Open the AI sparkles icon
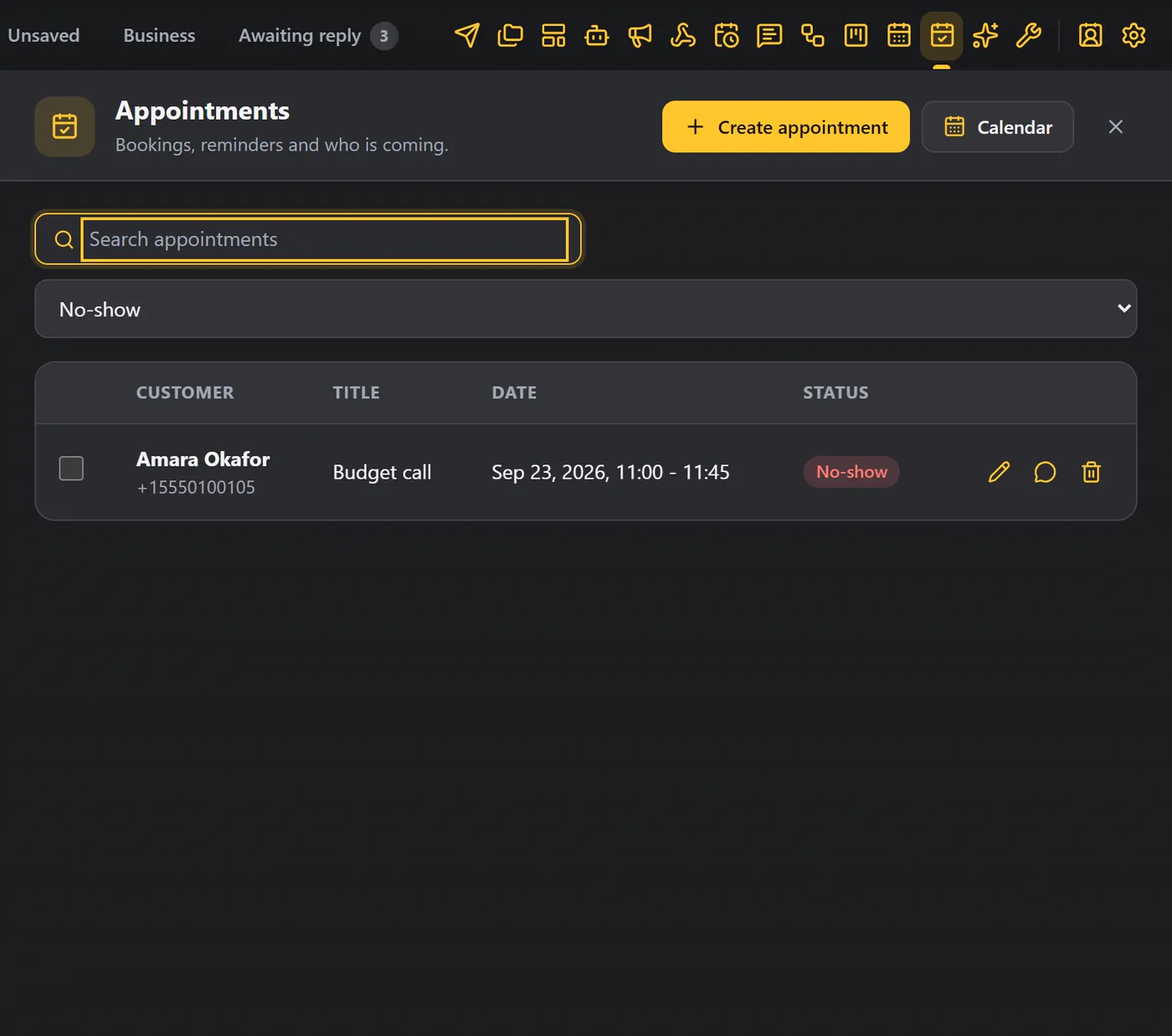The image size is (1172, 1036). pyautogui.click(x=985, y=35)
